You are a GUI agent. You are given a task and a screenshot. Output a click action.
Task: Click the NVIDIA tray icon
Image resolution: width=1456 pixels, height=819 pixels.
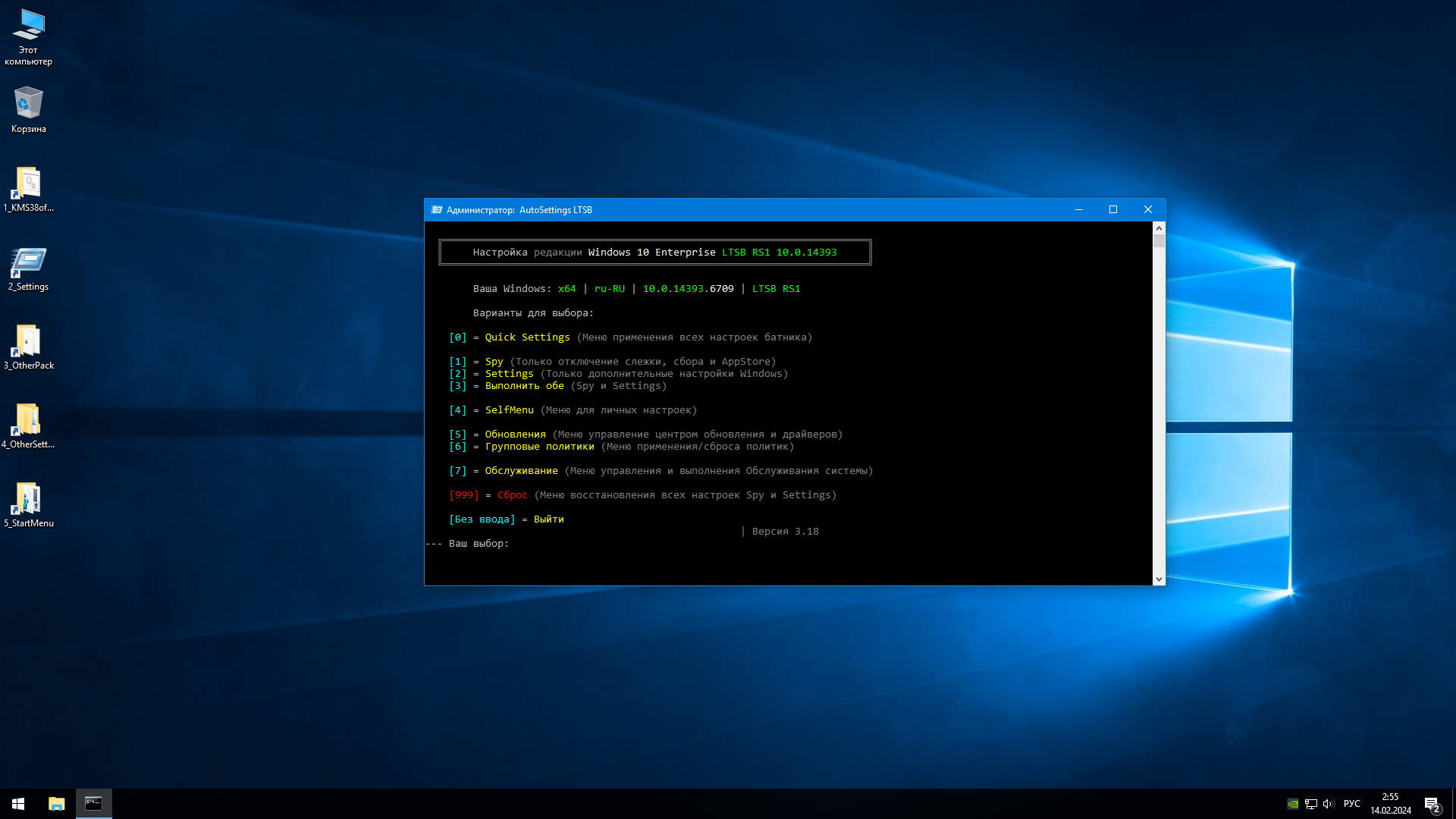[1293, 804]
